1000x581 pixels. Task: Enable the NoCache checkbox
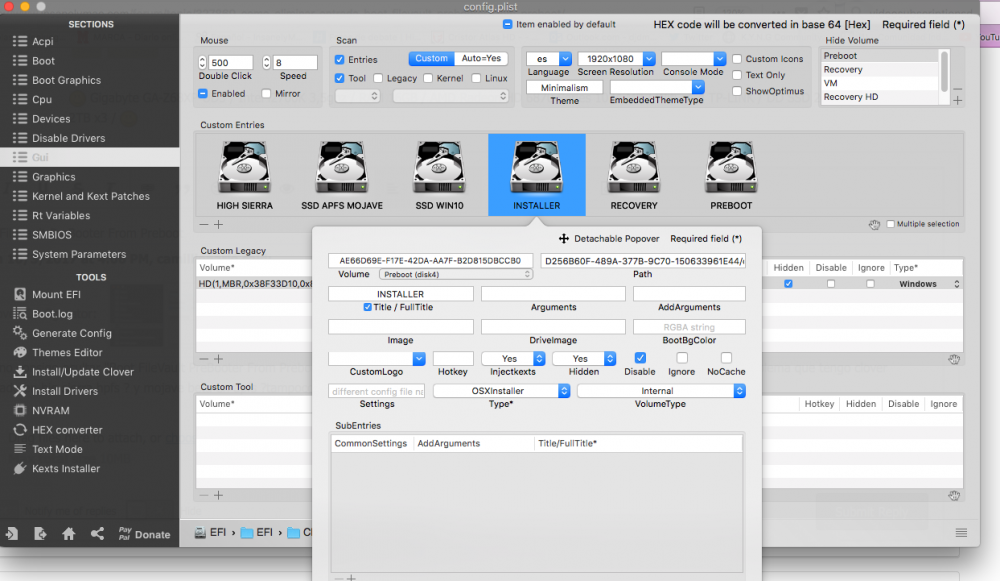click(726, 358)
